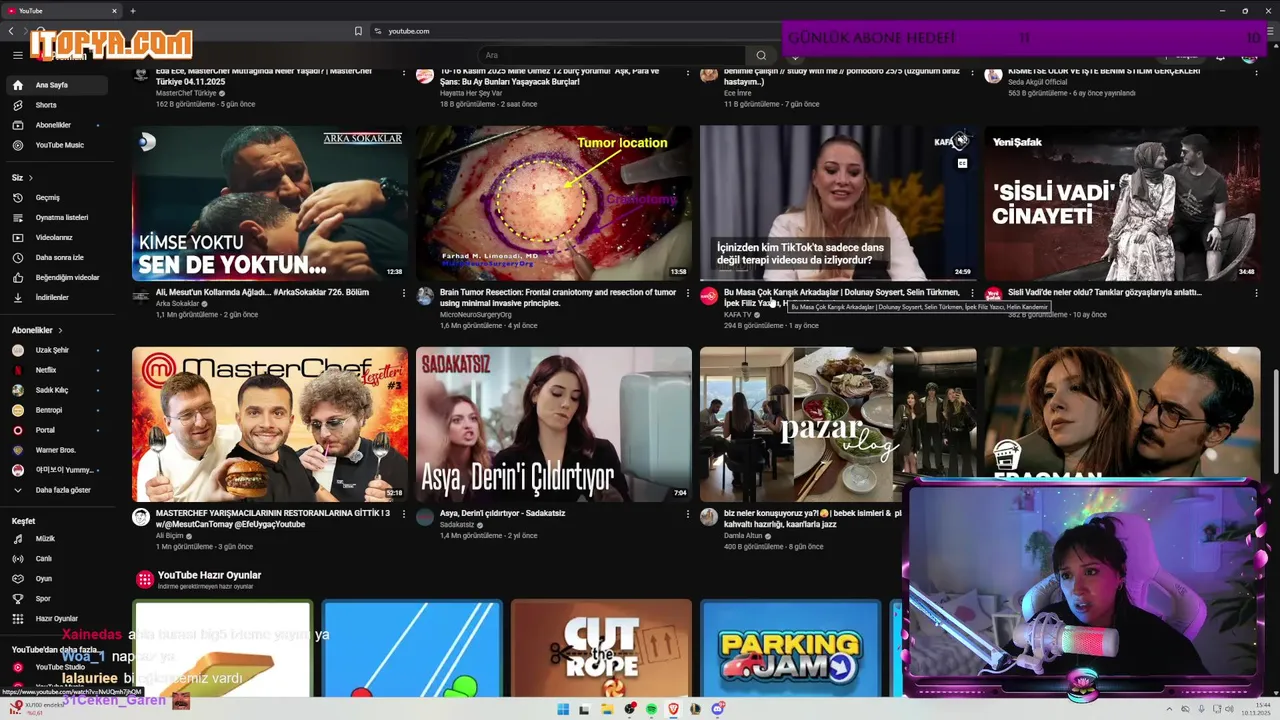This screenshot has width=1280, height=720.
Task: Select the YouTube browser tab
Action: pos(60,11)
